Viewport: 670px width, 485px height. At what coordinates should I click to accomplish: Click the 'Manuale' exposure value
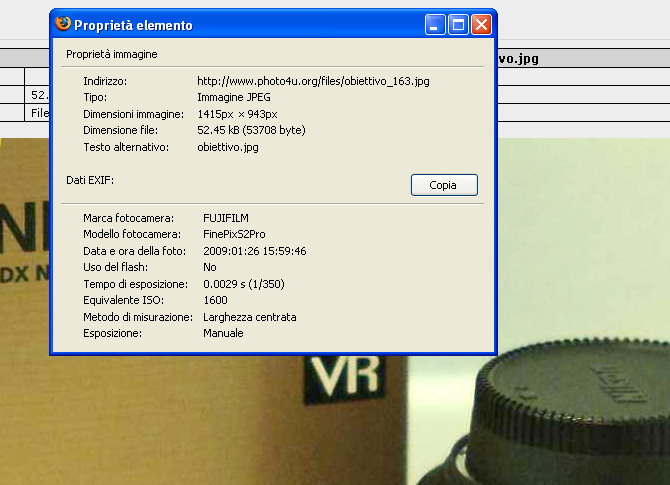223,333
